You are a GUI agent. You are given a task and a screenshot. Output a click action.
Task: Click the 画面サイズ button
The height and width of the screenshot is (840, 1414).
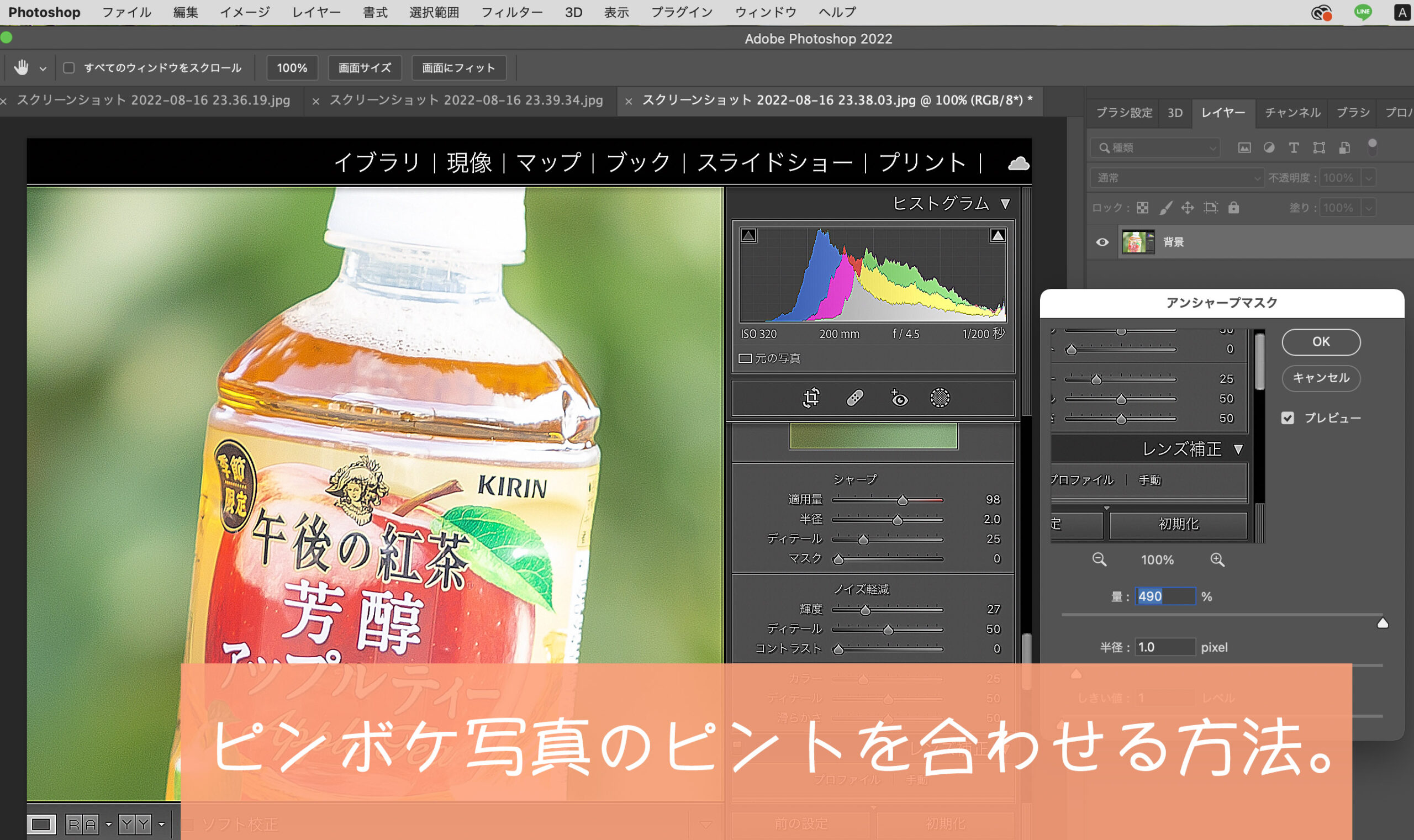point(365,68)
